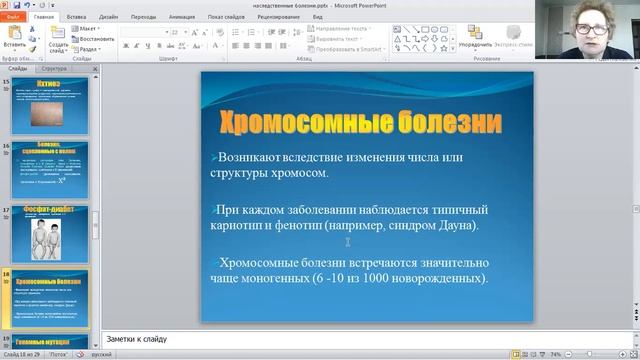Select the arrow line shape

click(416, 29)
